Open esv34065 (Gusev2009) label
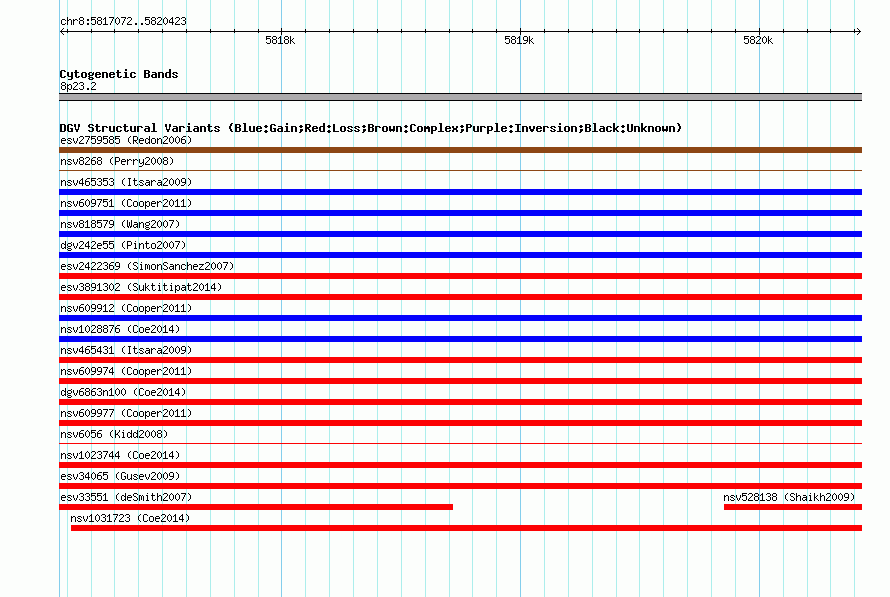The image size is (890, 597). (120, 476)
